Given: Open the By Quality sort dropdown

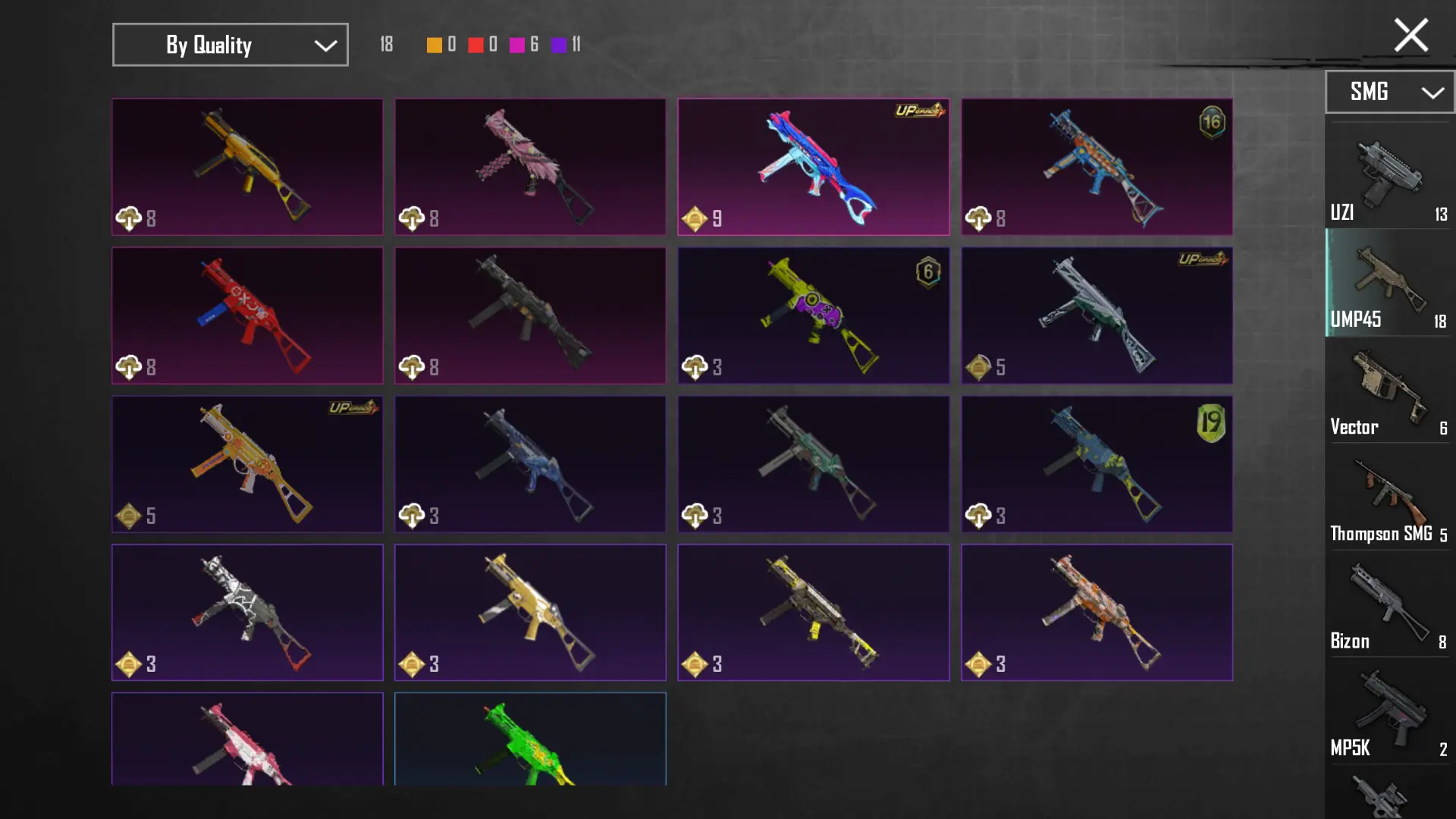Looking at the screenshot, I should (x=230, y=45).
